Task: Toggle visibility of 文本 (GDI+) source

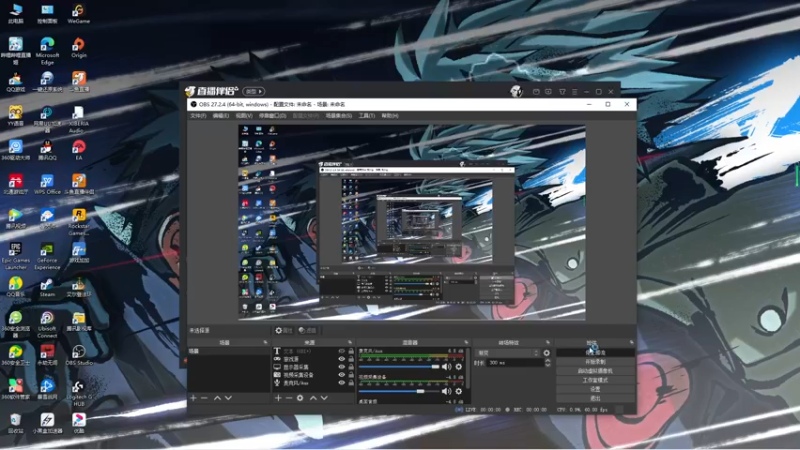Action: 341,352
